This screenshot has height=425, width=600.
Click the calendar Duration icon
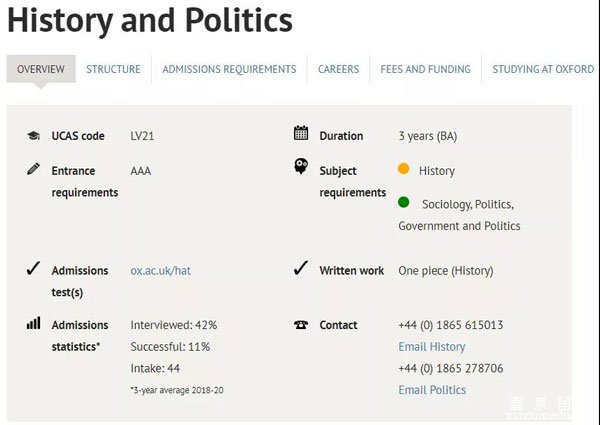[301, 133]
